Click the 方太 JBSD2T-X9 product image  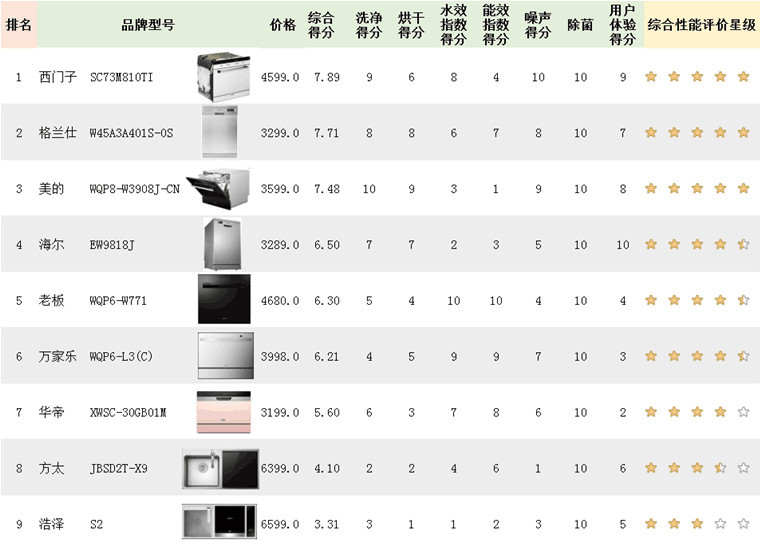pyautogui.click(x=220, y=469)
